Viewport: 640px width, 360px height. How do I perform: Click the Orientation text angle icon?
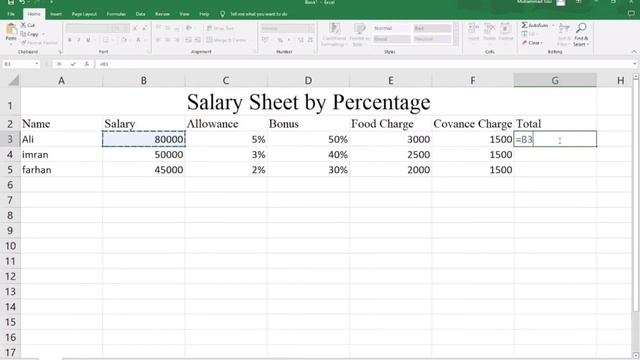[189, 28]
